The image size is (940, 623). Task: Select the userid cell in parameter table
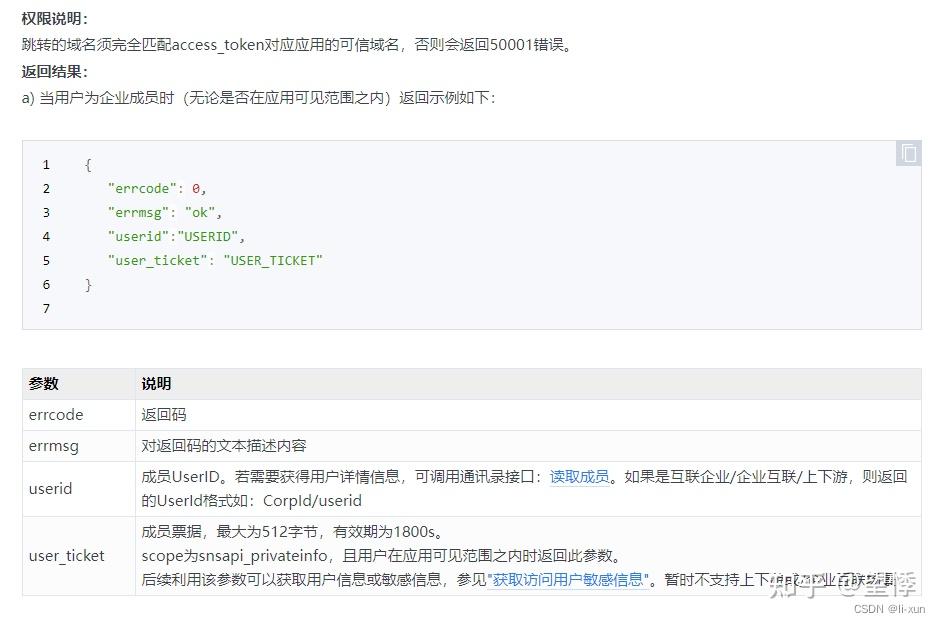pos(50,489)
